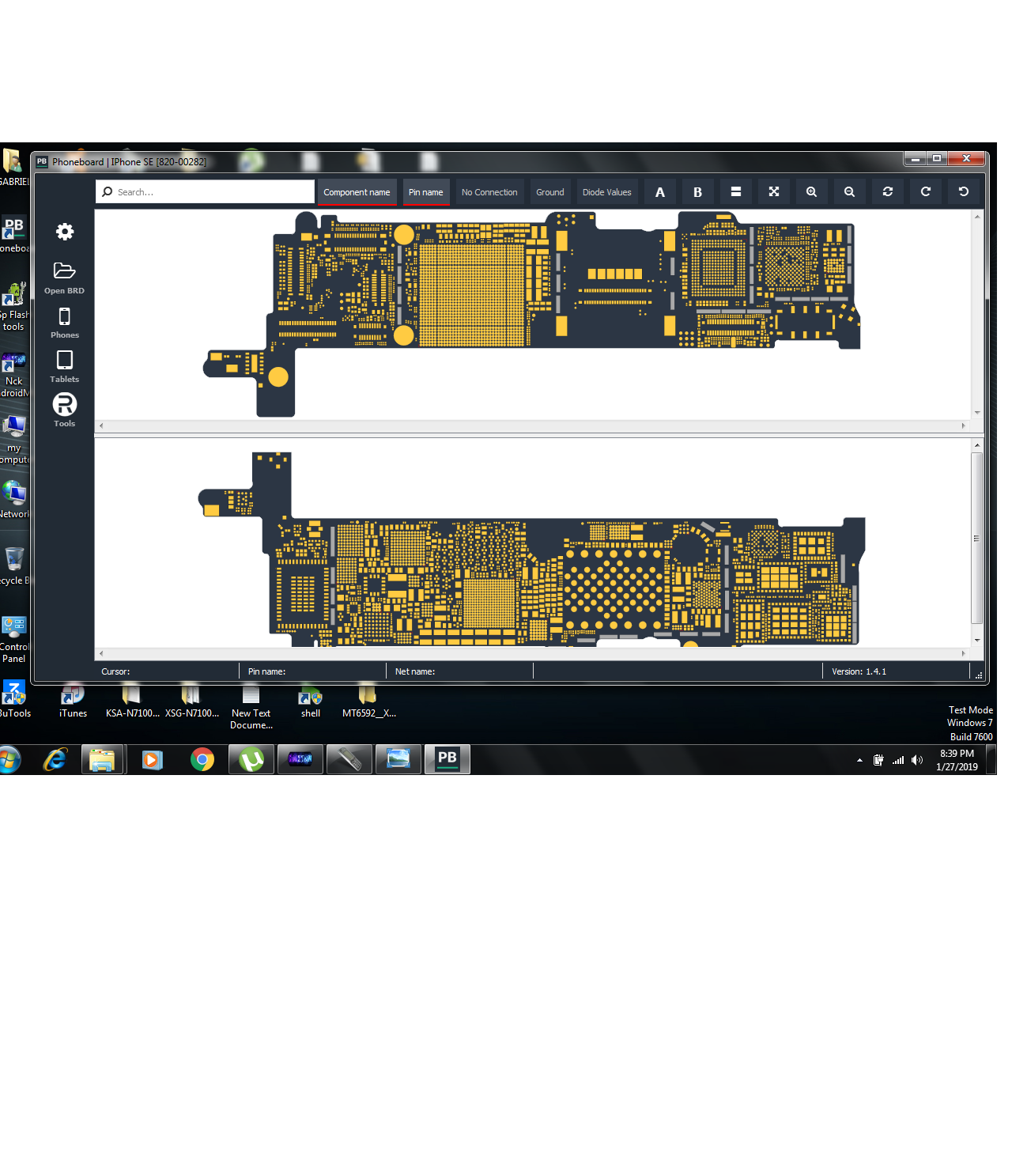Open uTorrent from taskbar

tap(251, 760)
